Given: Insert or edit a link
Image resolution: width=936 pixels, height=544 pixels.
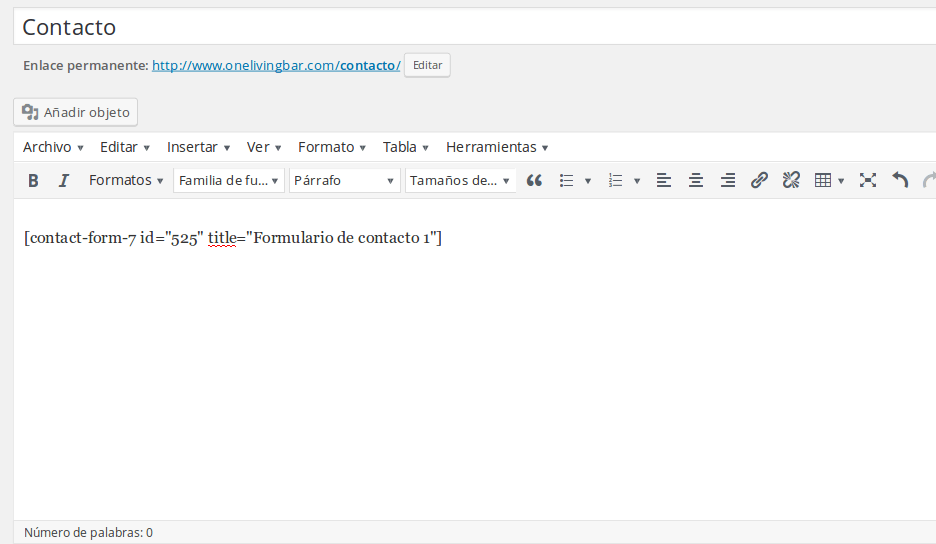Looking at the screenshot, I should (x=759, y=180).
